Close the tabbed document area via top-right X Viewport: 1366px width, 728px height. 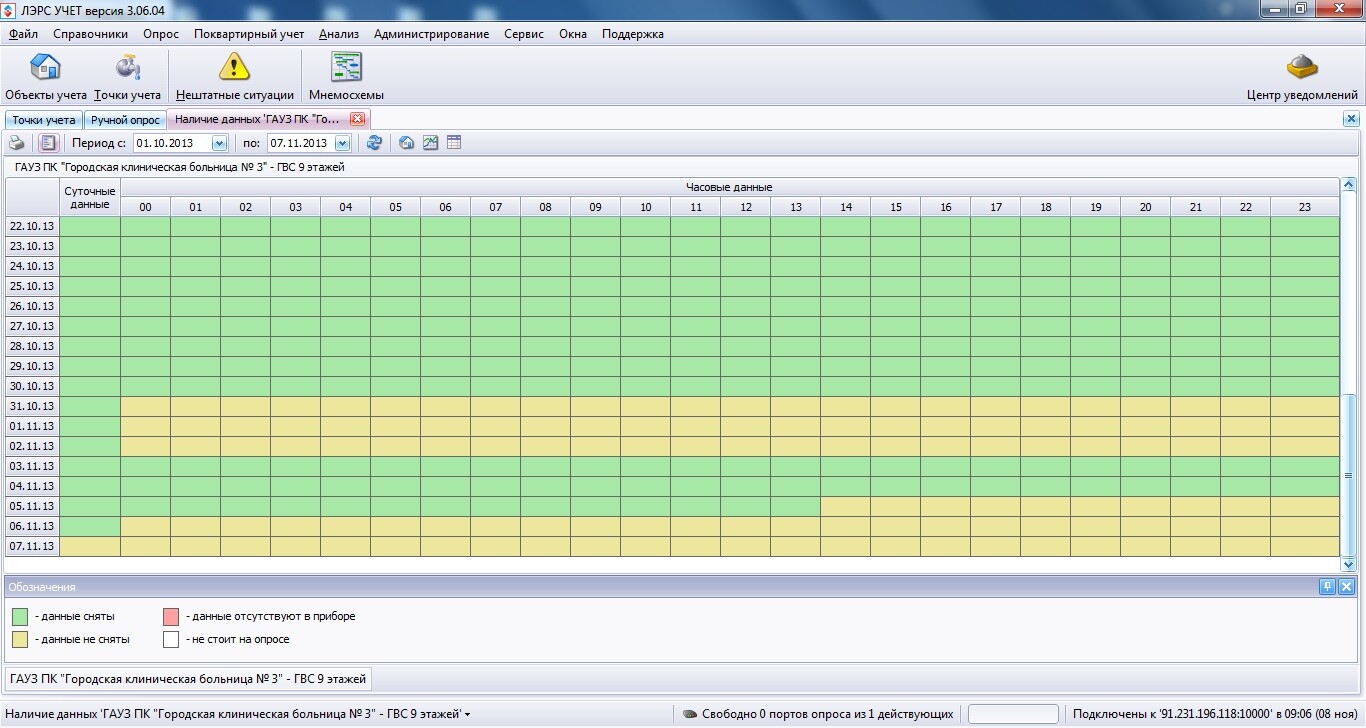(1350, 119)
